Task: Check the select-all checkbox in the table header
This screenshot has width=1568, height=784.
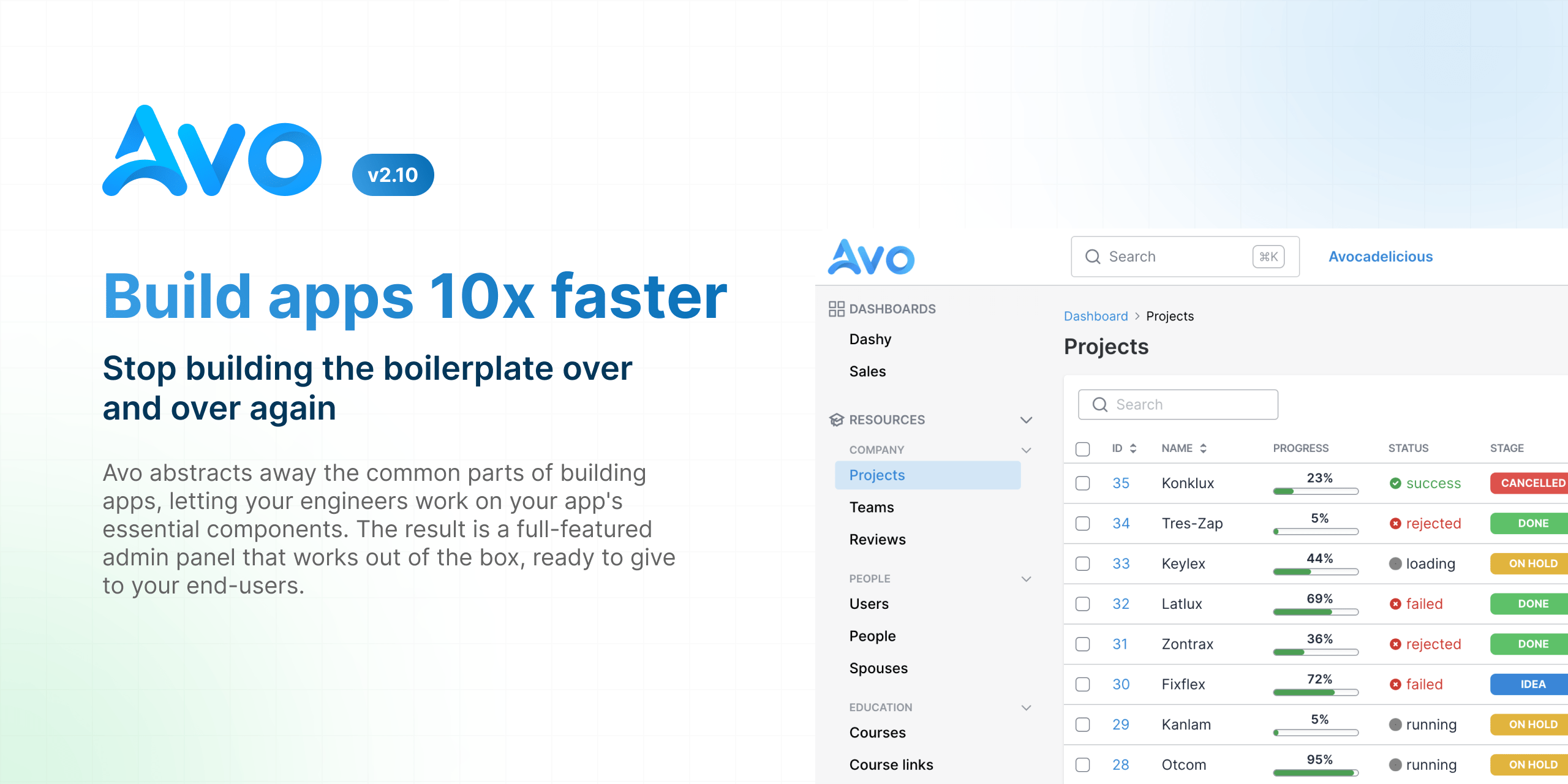Action: click(x=1082, y=448)
